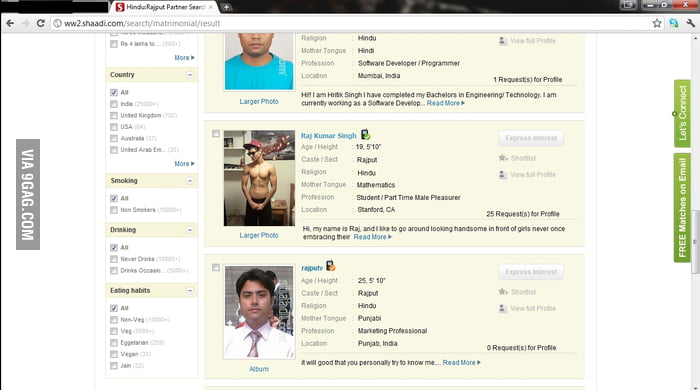The height and width of the screenshot is (390, 700).
Task: Click rajputv's profile photo
Action: (x=259, y=312)
